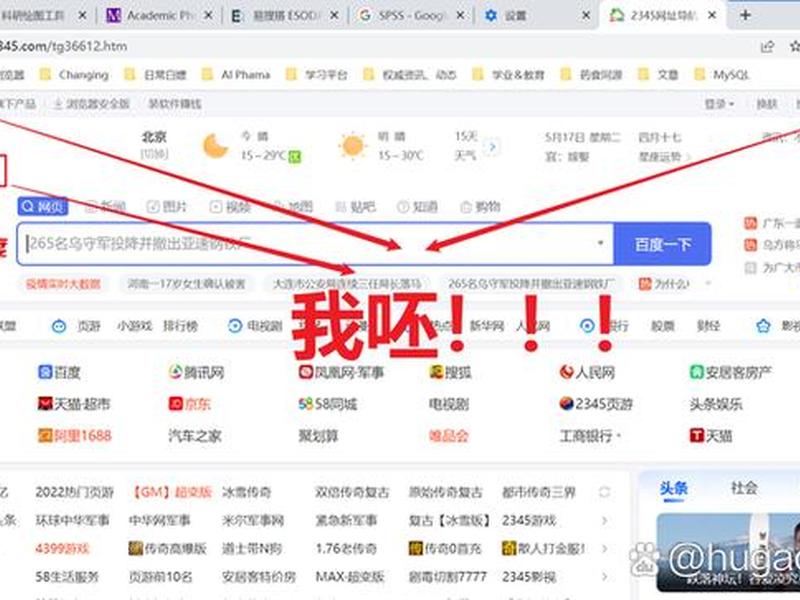Select the 网页 search type tab
Viewport: 800px width, 600px height.
coord(43,206)
